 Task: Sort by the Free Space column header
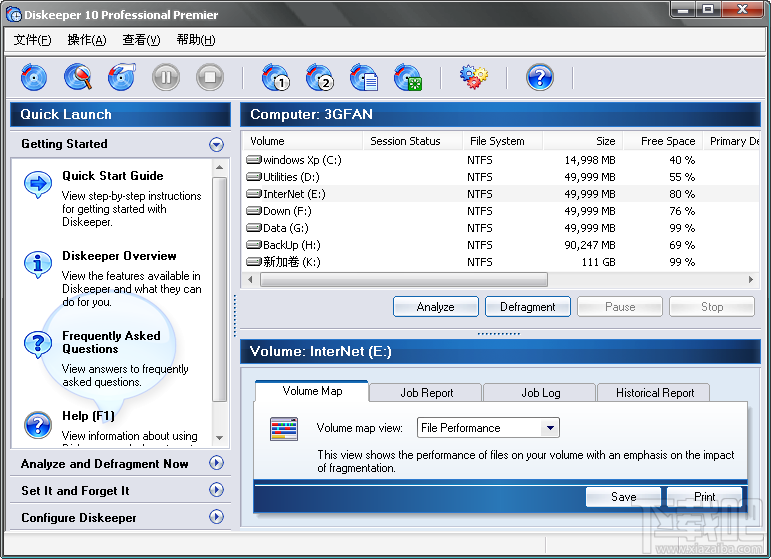pyautogui.click(x=662, y=141)
